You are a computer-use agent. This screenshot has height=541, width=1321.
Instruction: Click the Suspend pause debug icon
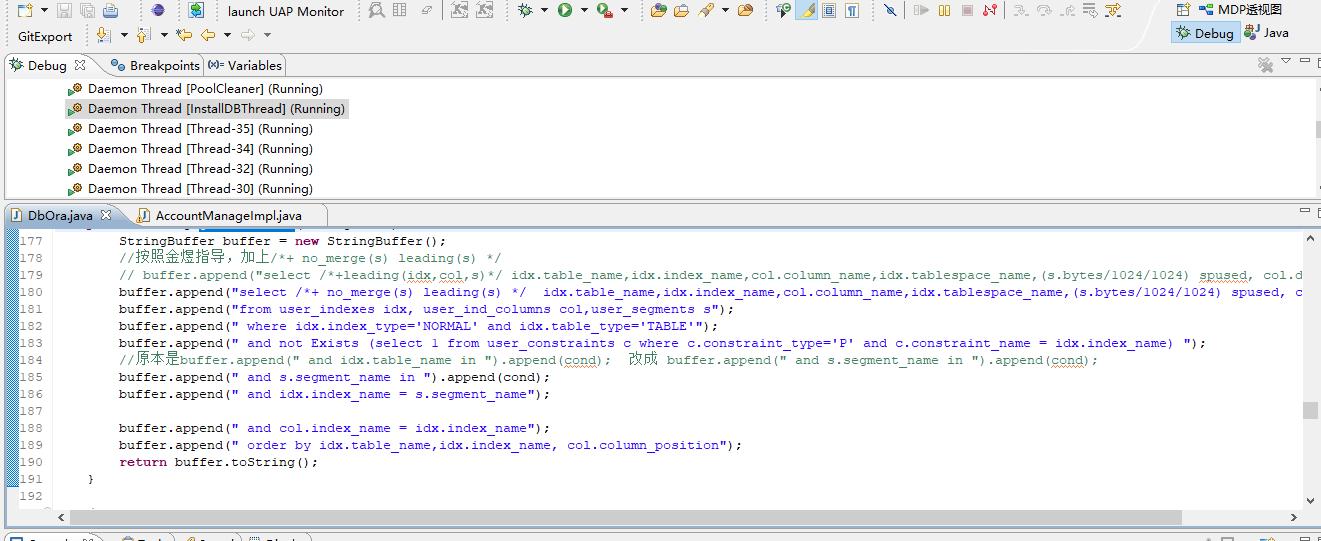[x=945, y=11]
